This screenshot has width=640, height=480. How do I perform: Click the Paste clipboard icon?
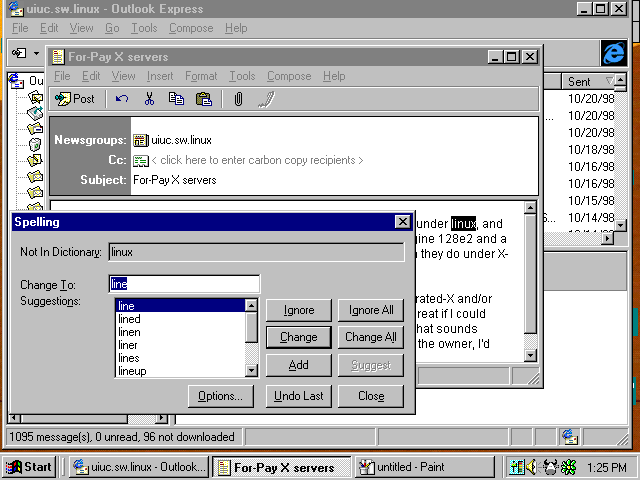click(x=204, y=99)
